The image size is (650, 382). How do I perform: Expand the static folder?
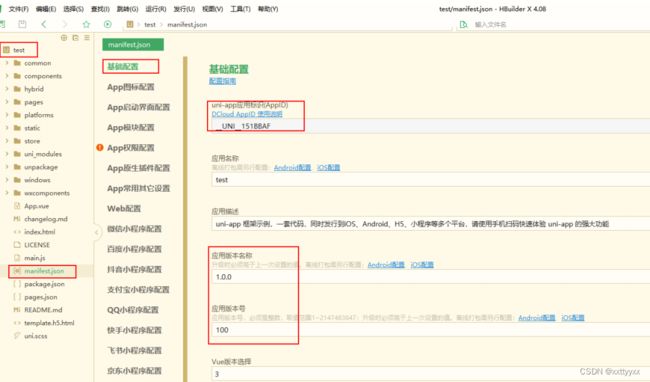(7, 128)
